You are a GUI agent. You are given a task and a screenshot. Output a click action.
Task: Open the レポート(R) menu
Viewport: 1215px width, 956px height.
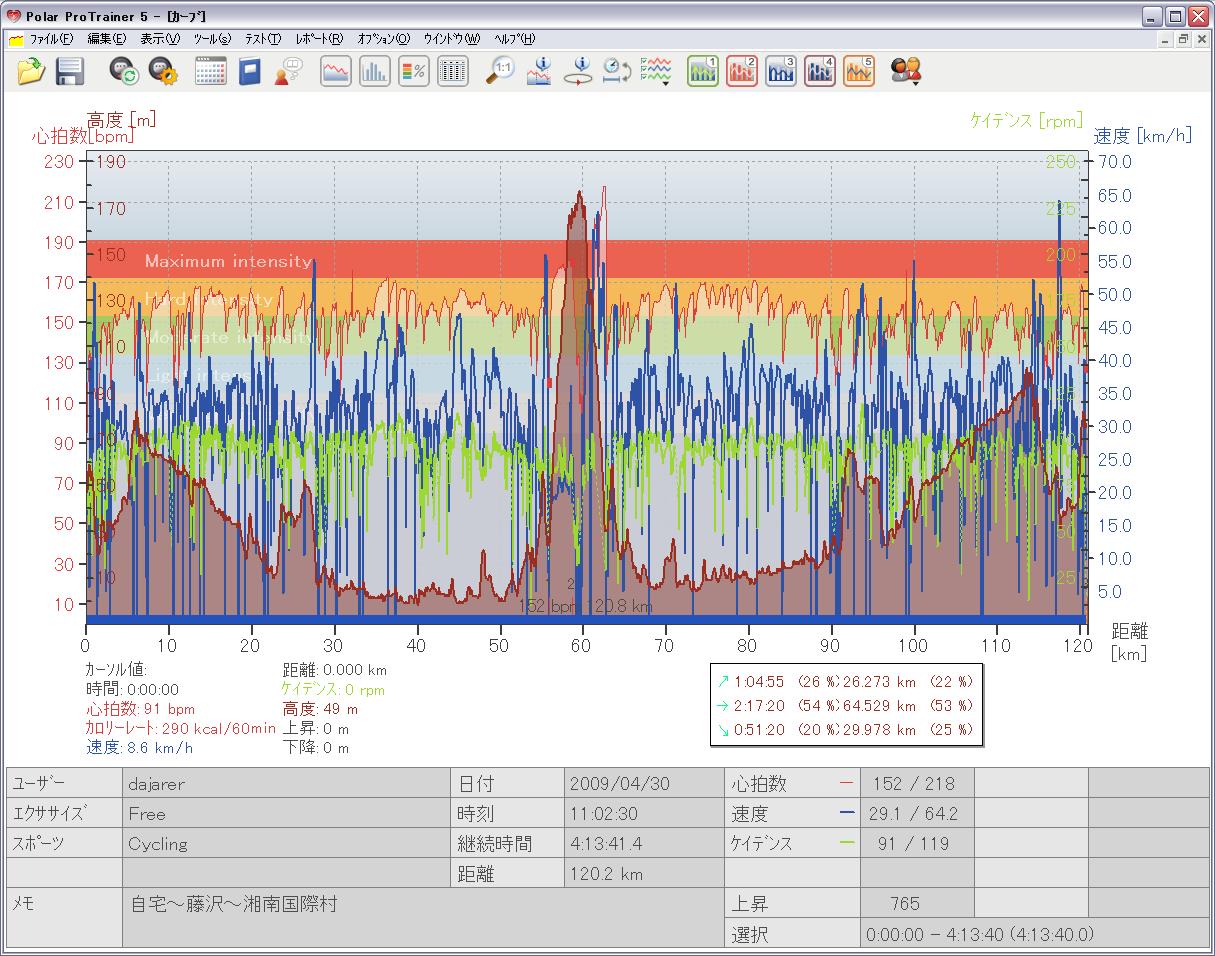coord(319,39)
